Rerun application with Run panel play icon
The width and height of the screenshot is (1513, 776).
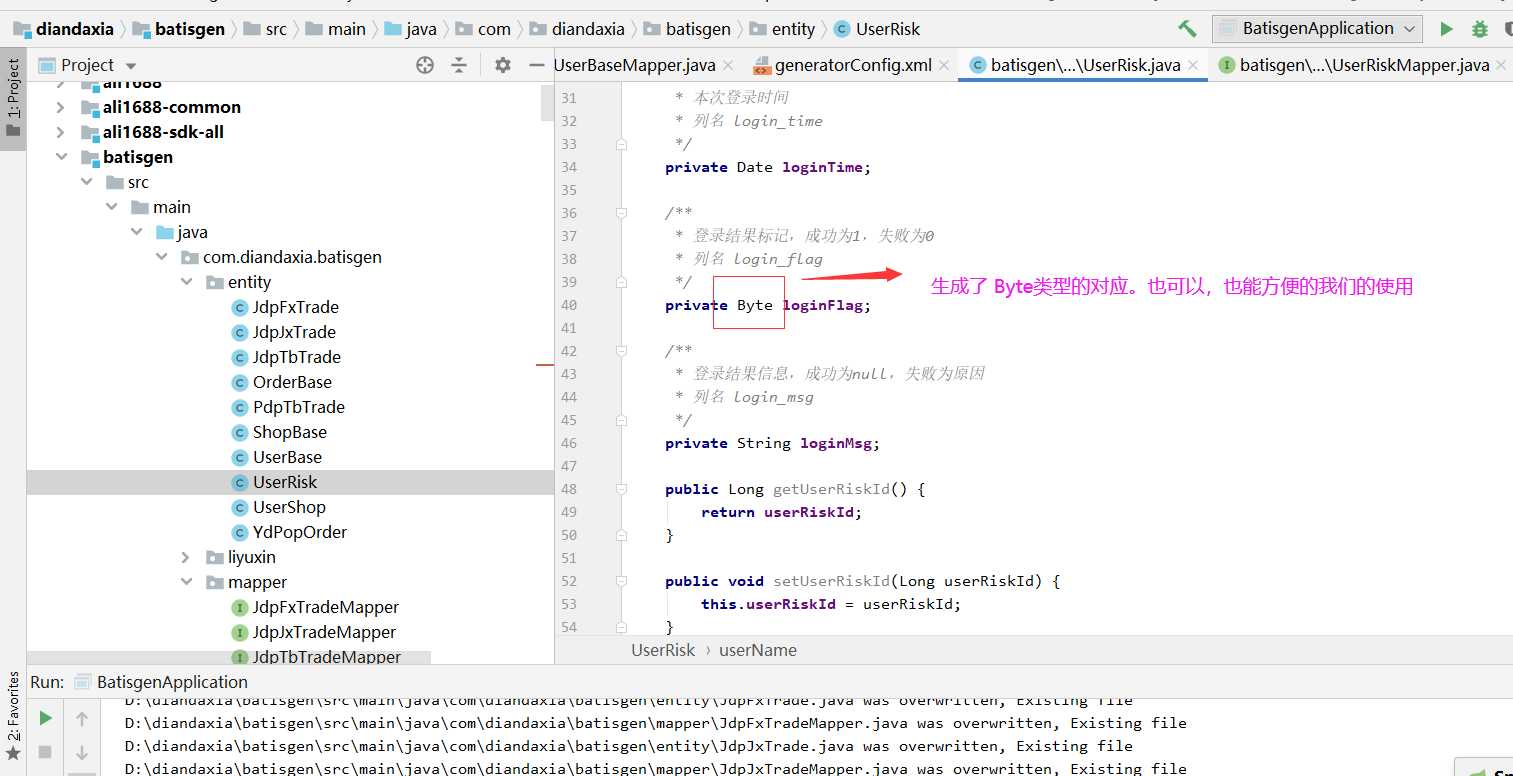pyautogui.click(x=45, y=719)
